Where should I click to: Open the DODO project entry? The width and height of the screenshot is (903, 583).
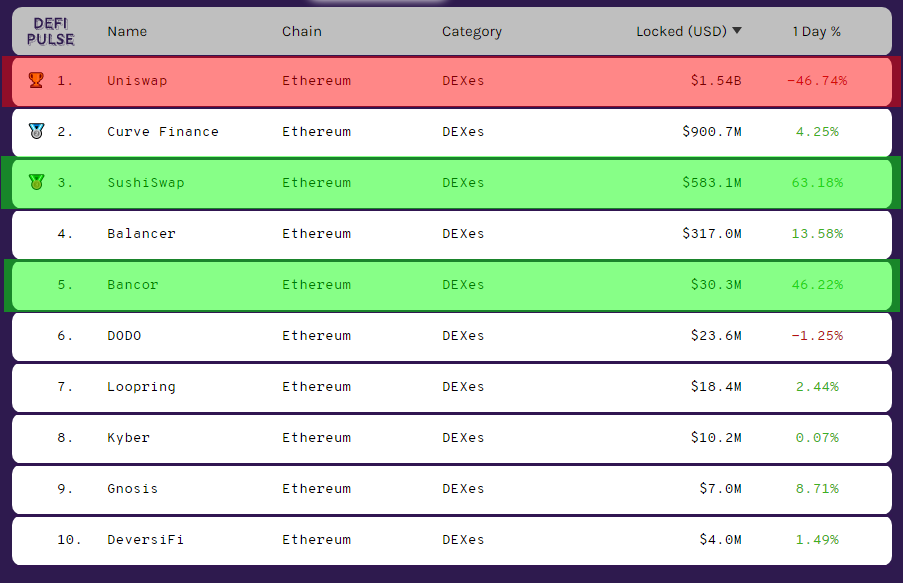tap(124, 335)
